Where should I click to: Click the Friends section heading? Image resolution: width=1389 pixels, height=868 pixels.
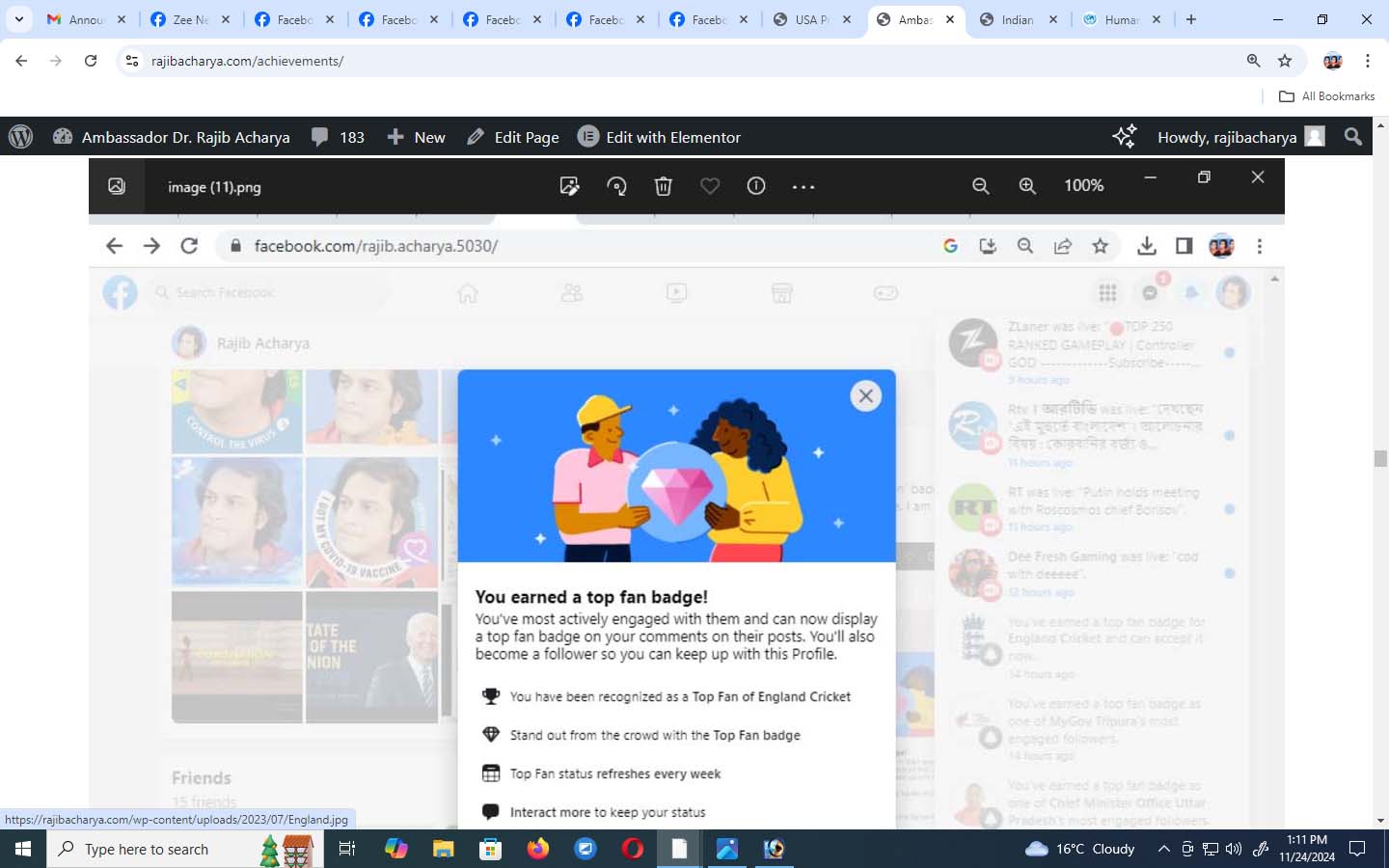click(x=202, y=777)
